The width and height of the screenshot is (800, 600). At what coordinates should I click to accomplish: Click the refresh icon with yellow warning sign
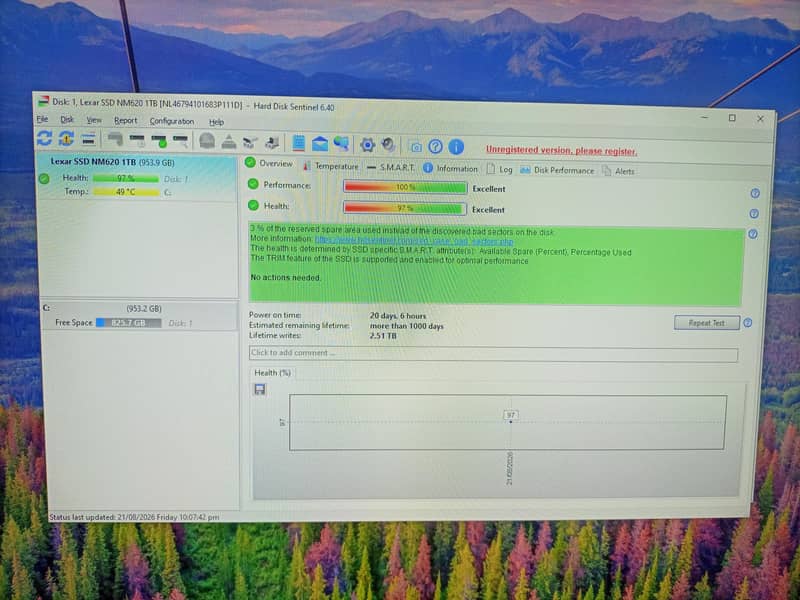pos(66,139)
